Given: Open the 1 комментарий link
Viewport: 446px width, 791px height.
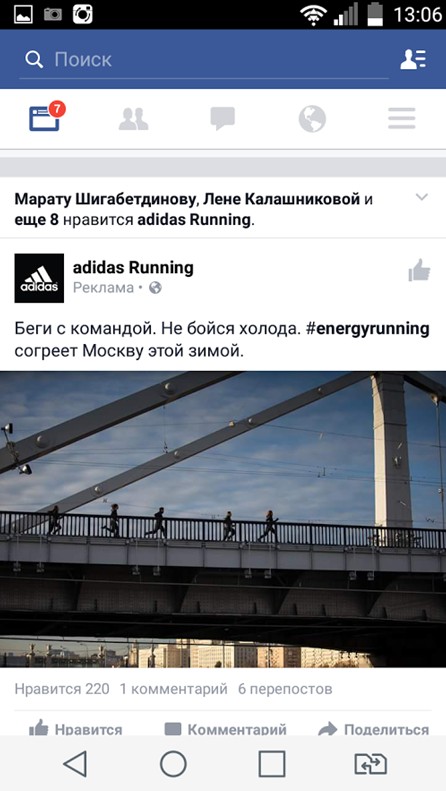Looking at the screenshot, I should tap(174, 689).
